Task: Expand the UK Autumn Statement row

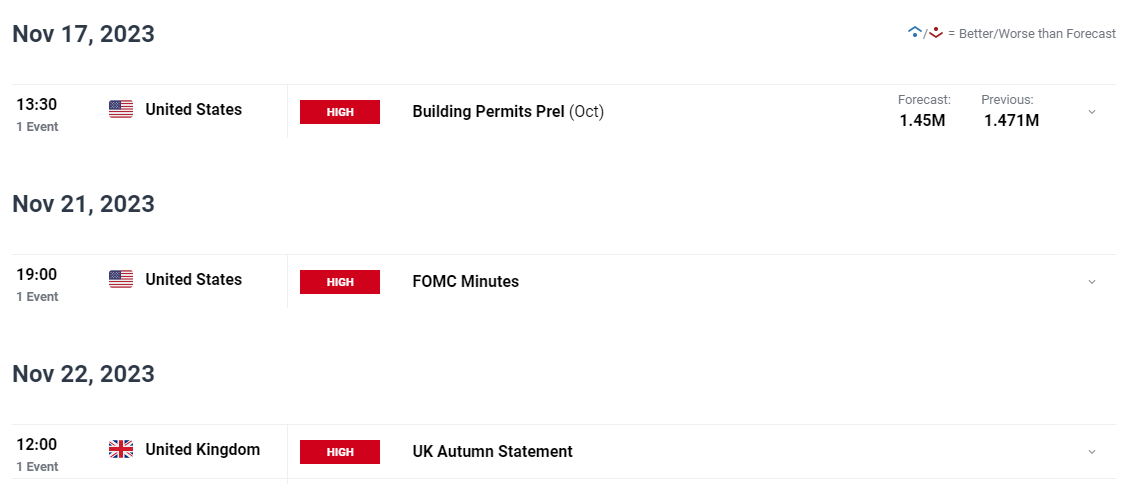Action: point(1092,451)
